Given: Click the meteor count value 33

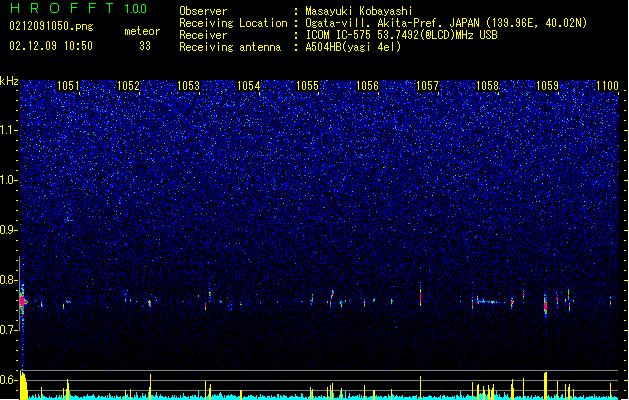Looking at the screenshot, I should (x=145, y=46).
